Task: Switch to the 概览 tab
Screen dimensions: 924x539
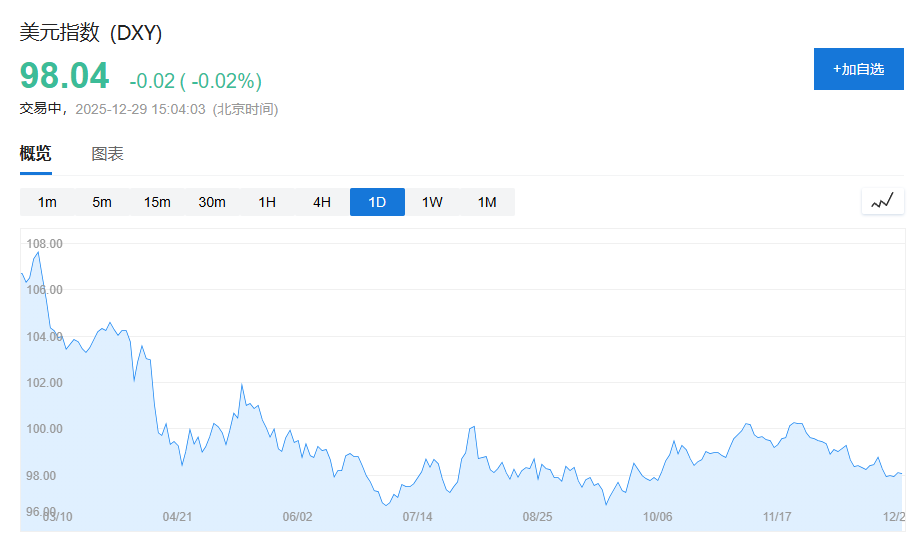Action: pos(36,154)
